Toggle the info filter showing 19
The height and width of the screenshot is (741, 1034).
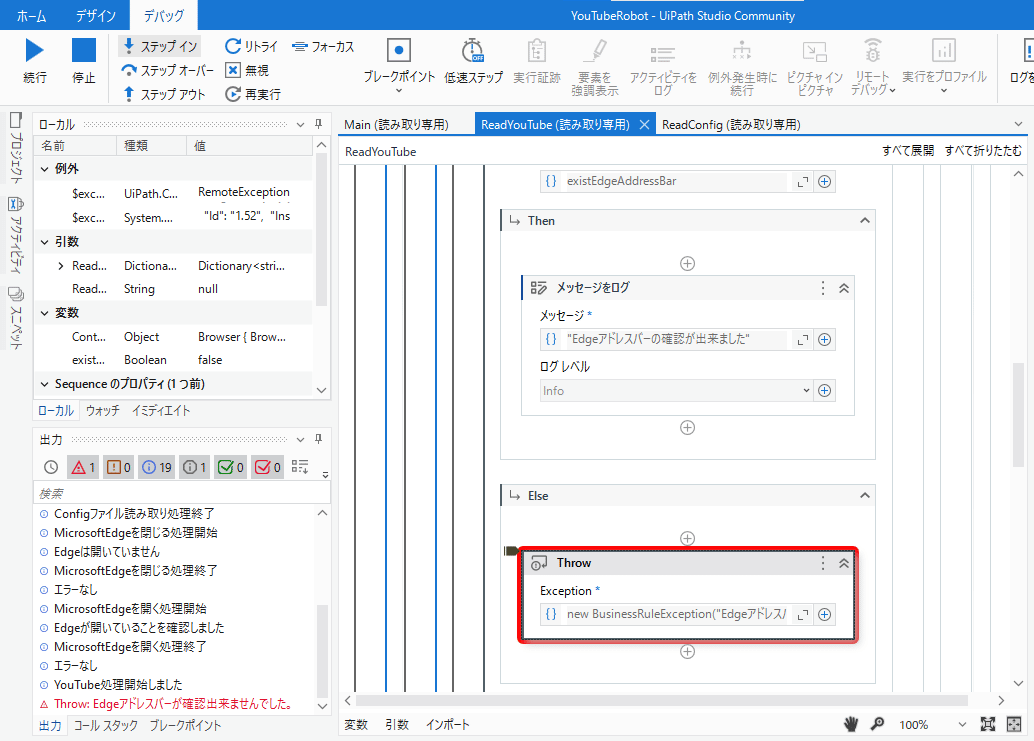coord(157,467)
